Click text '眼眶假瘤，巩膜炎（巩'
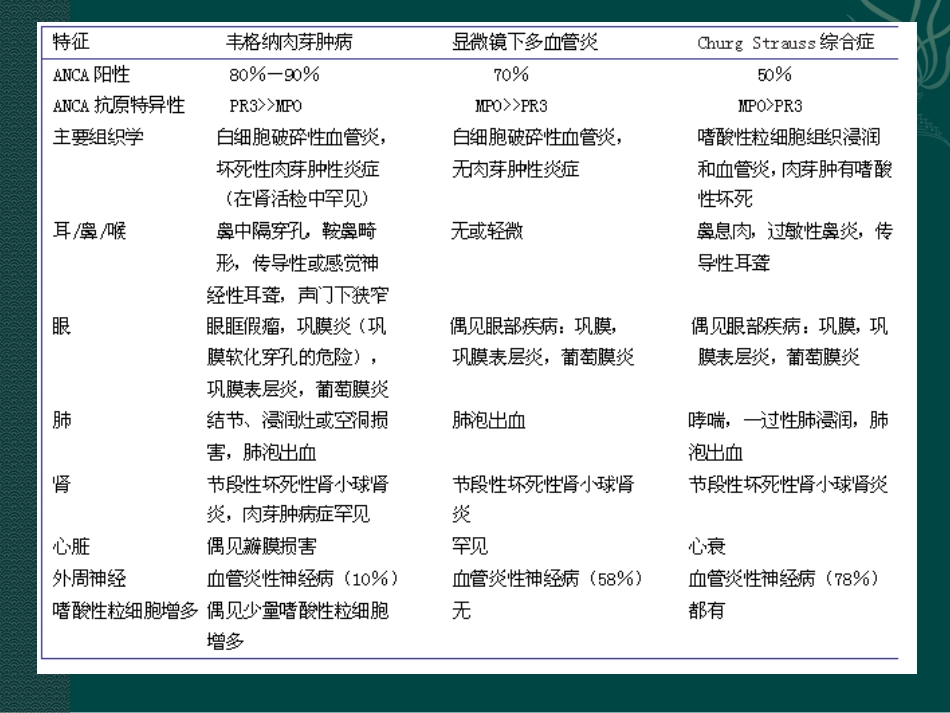 pos(296,327)
